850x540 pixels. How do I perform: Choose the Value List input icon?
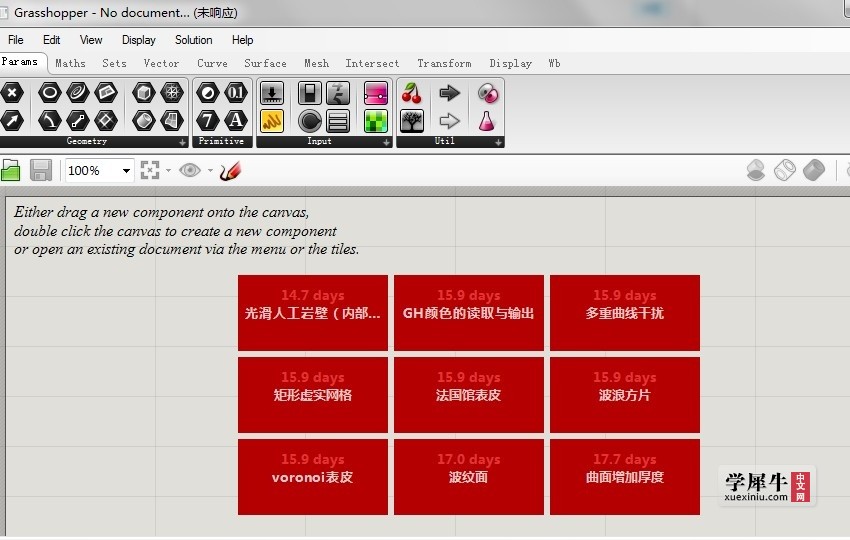coord(338,121)
